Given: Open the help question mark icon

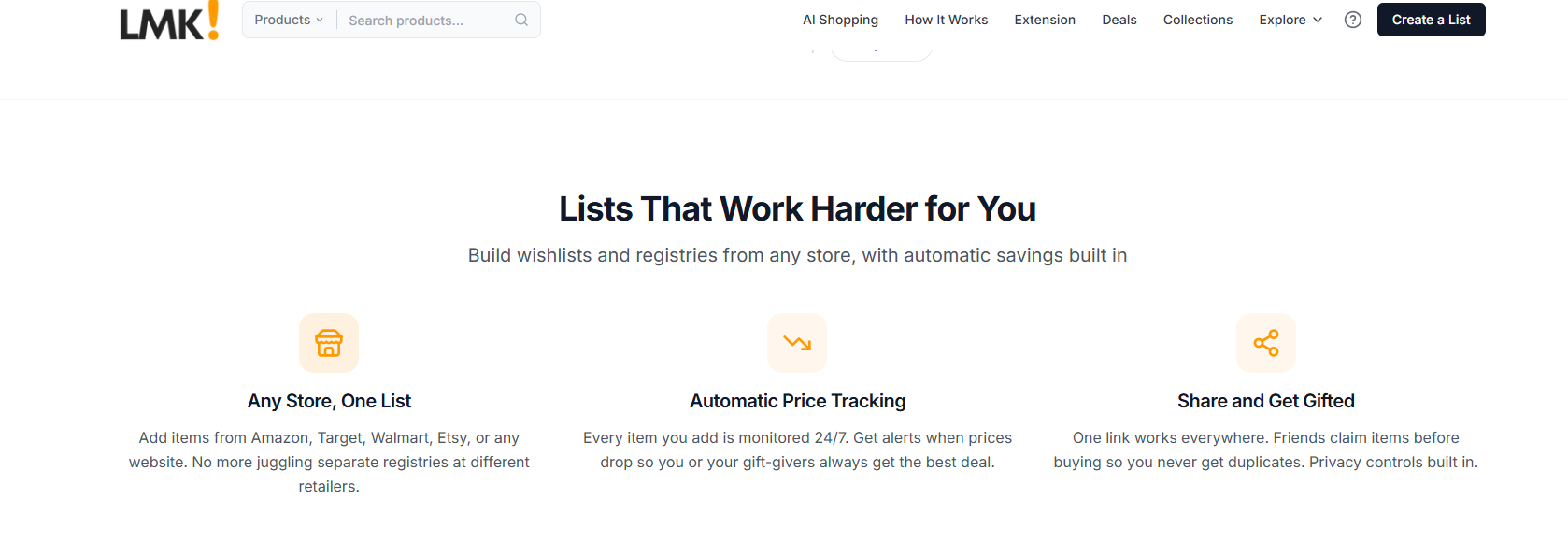Looking at the screenshot, I should pyautogui.click(x=1352, y=20).
